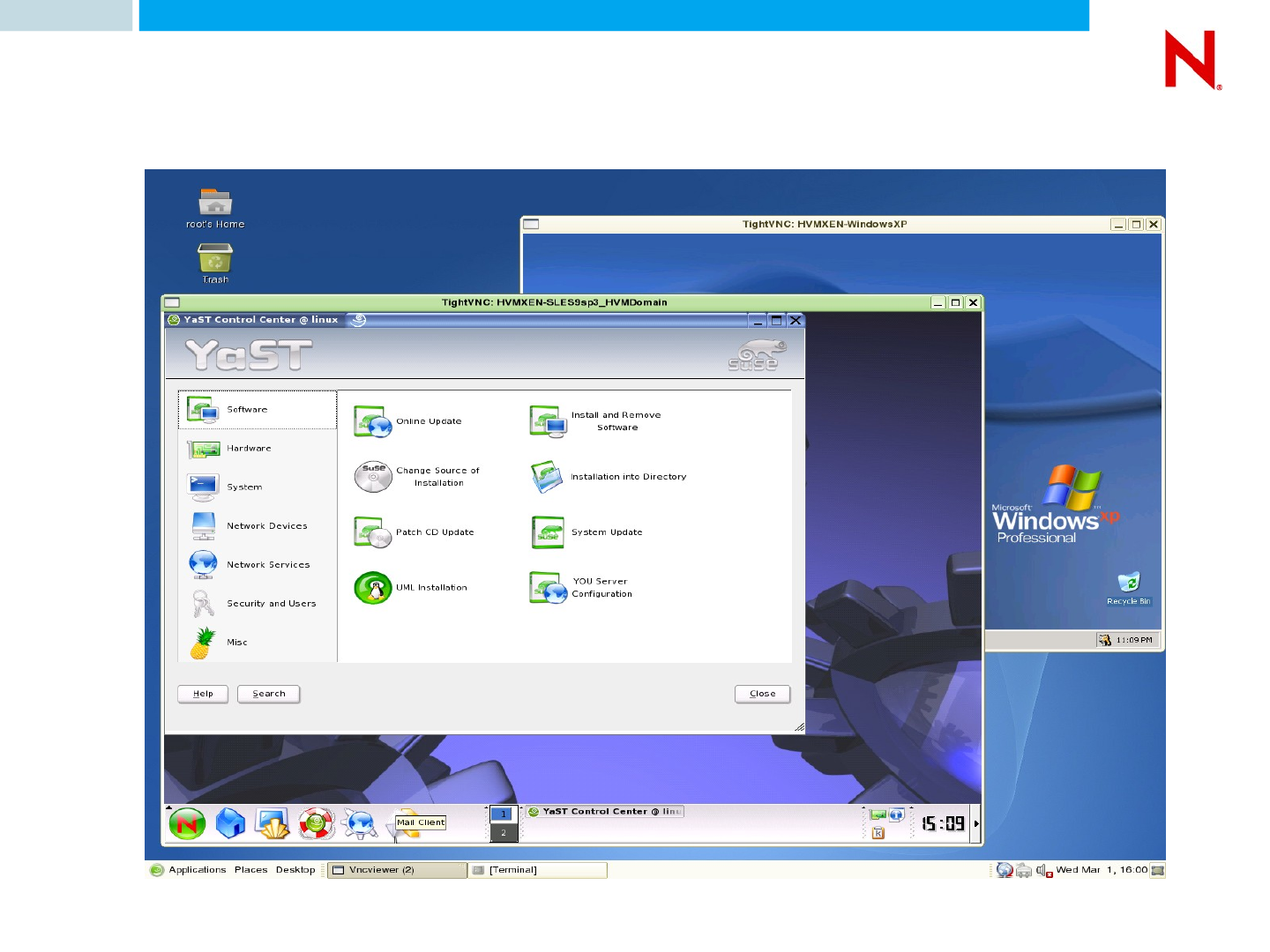
Task: Click YaST Control Center taskbar entry
Action: coord(605,812)
